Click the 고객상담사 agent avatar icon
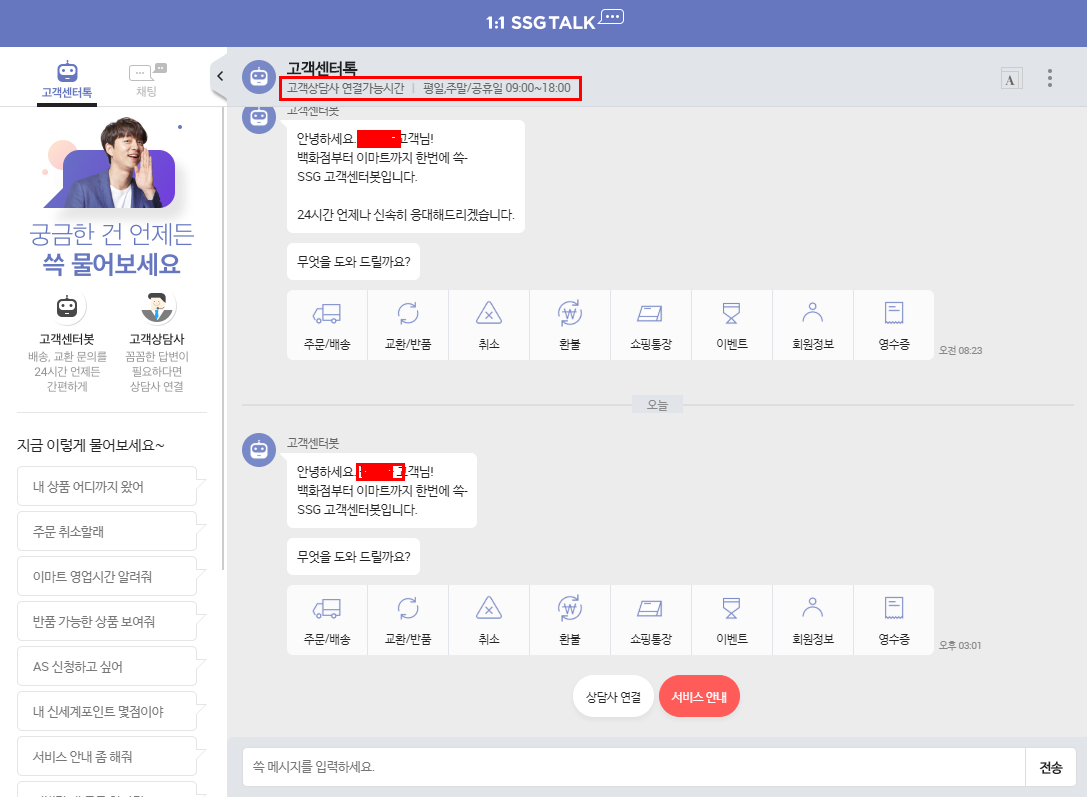Screen dimensions: 1087x797 pyautogui.click(x=157, y=307)
